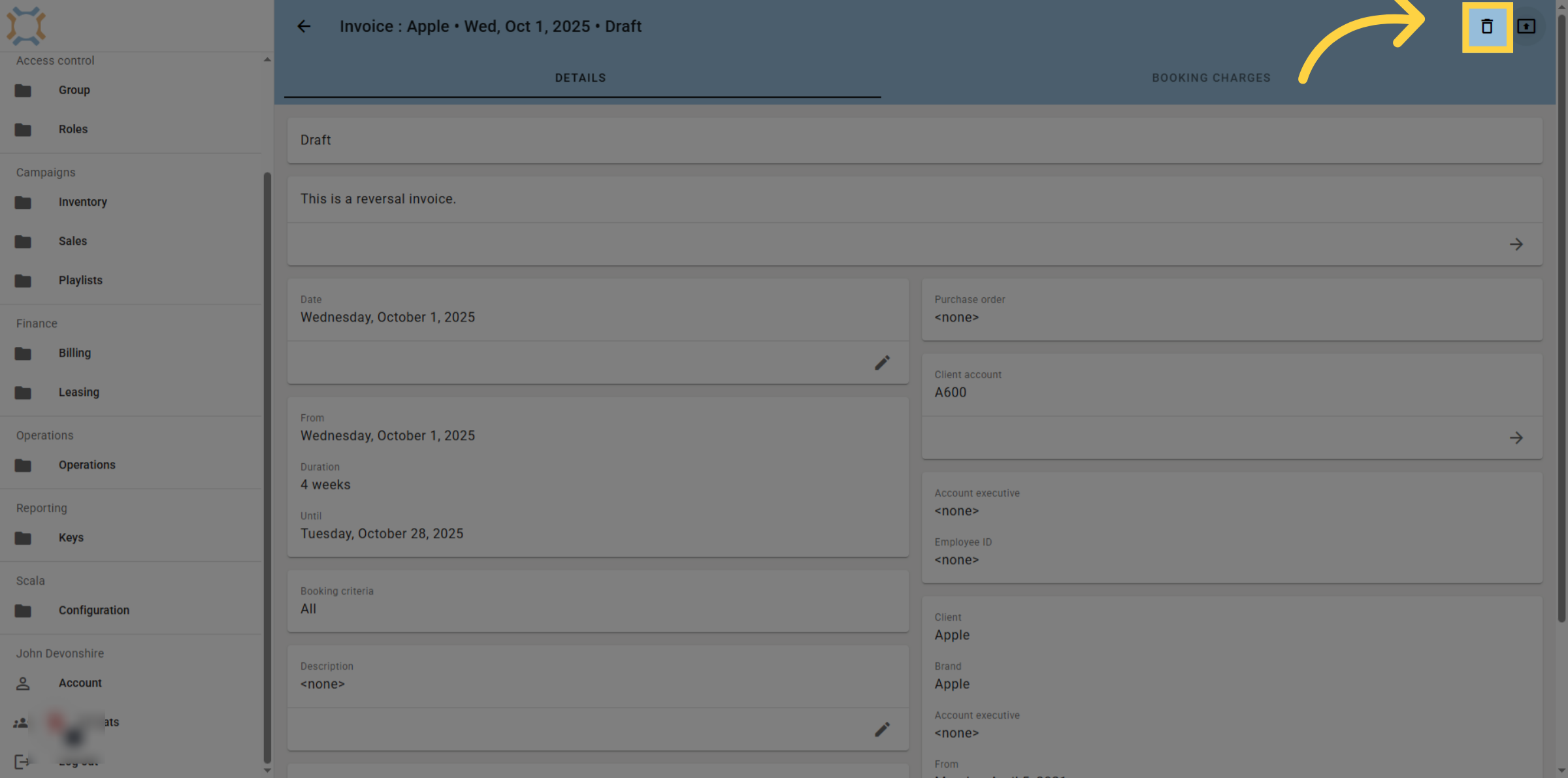Viewport: 1568px width, 778px height.
Task: Open the Sales menu item
Action: coord(73,241)
